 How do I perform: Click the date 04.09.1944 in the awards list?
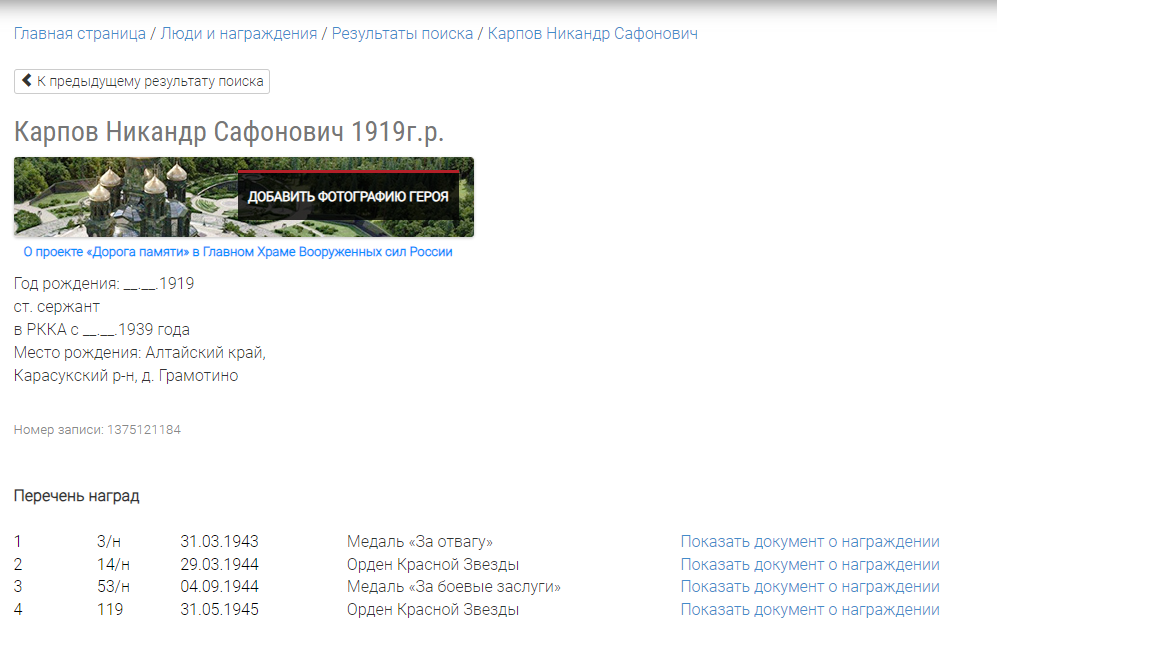point(219,587)
